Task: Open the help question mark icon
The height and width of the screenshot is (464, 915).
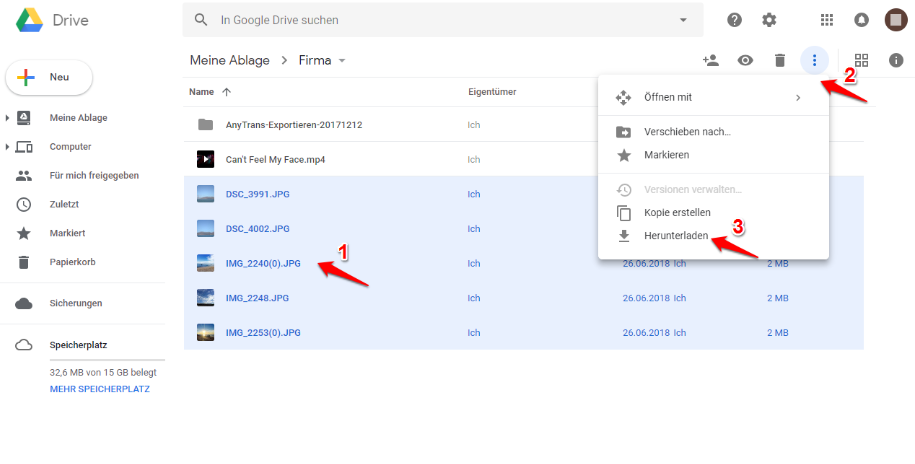Action: (x=735, y=20)
